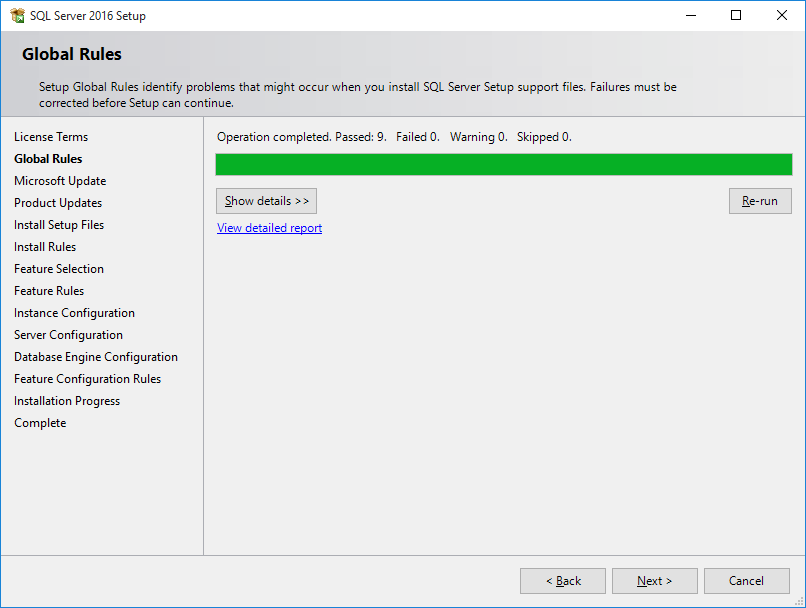
Task: Choose the Product Updates step
Action: point(58,203)
